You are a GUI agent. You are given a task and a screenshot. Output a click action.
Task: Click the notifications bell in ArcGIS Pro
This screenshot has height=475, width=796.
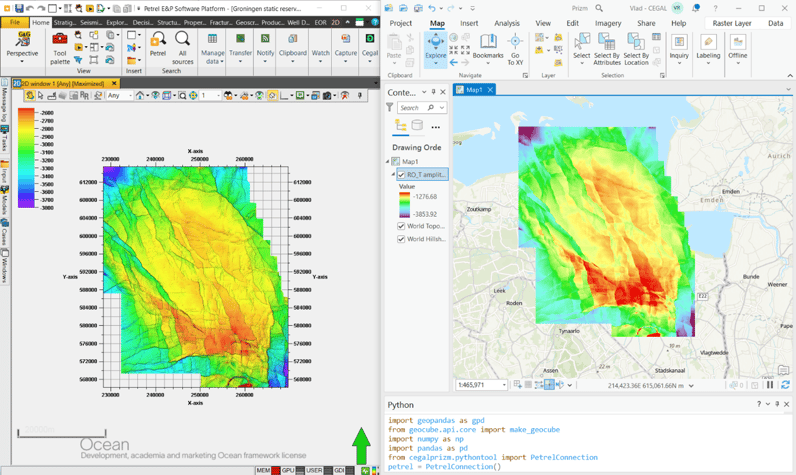tap(696, 8)
